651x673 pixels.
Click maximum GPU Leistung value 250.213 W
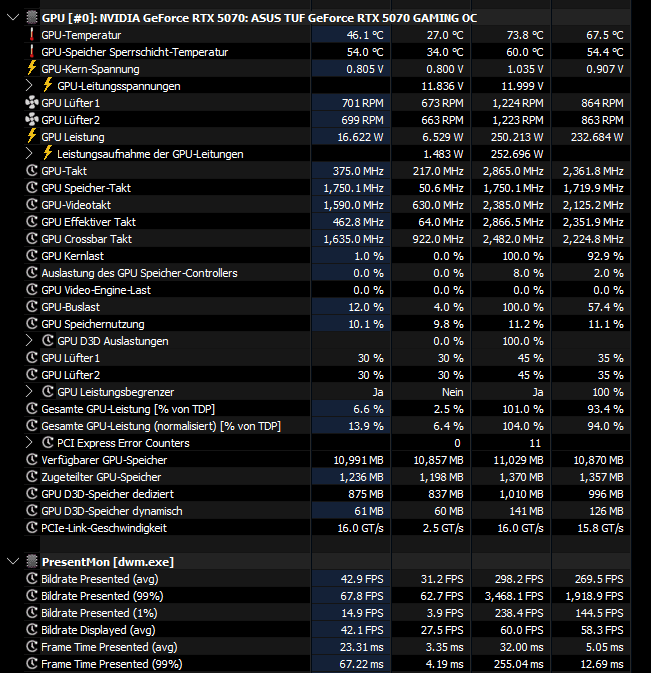(x=517, y=137)
